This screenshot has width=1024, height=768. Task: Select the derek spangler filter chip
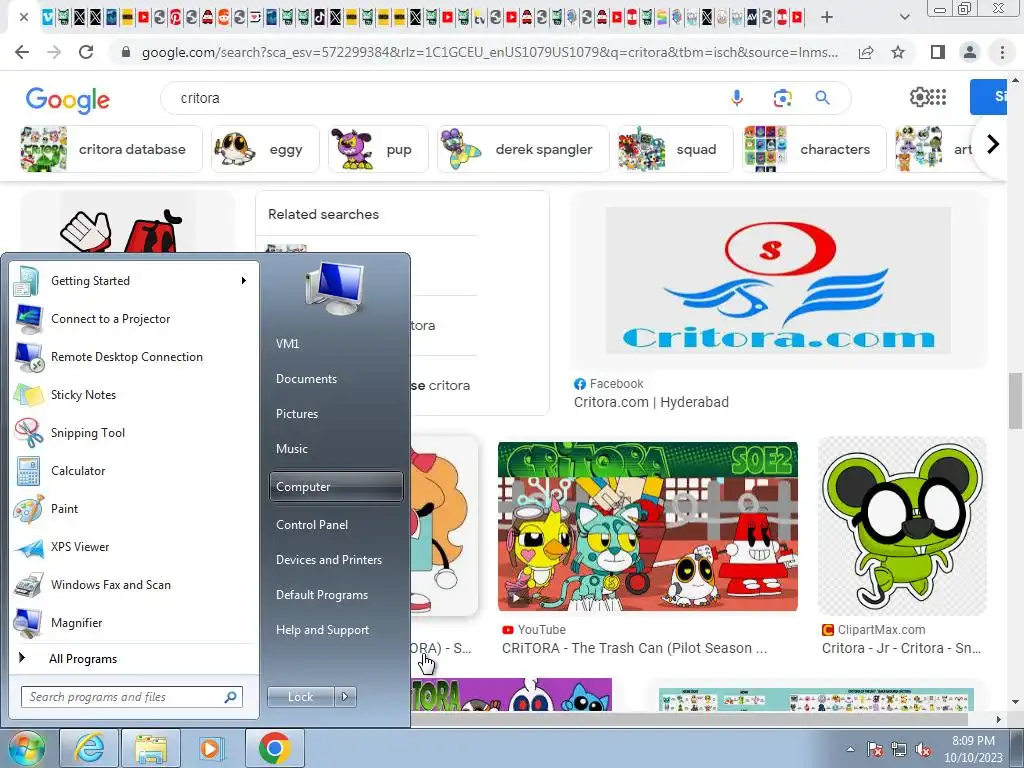pyautogui.click(x=523, y=149)
